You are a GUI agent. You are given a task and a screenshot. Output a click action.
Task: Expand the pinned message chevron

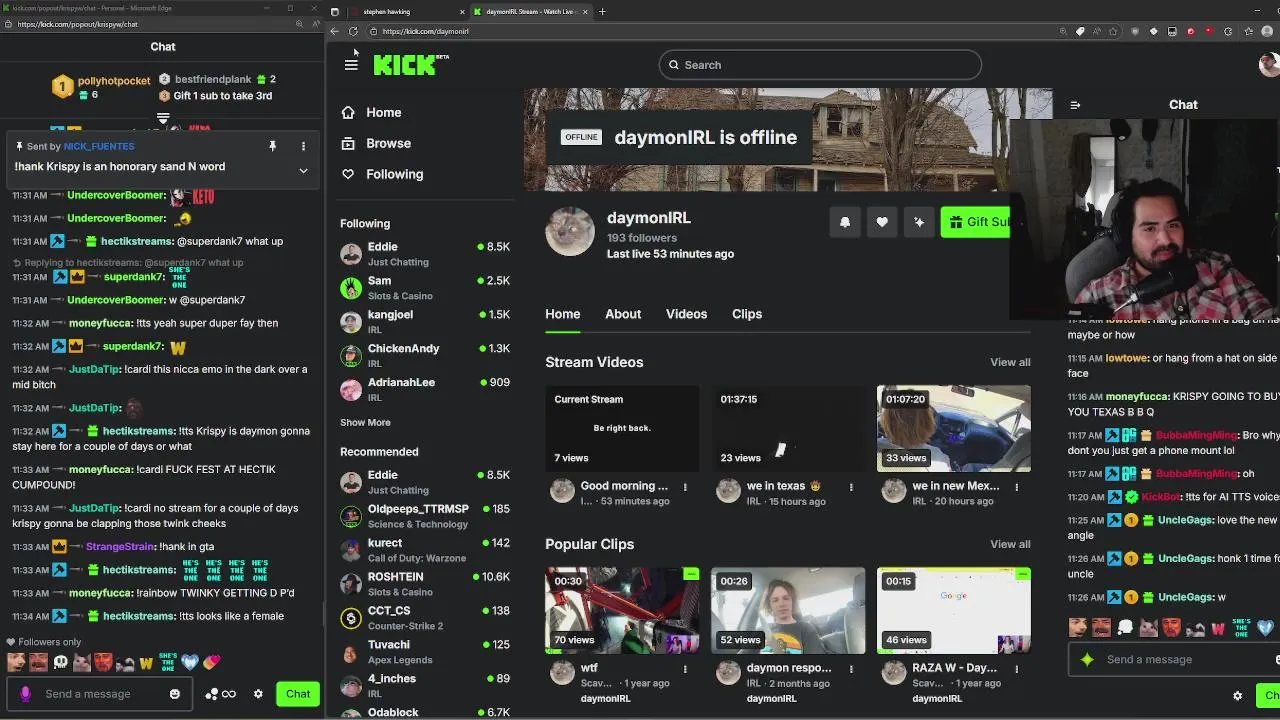coord(303,170)
